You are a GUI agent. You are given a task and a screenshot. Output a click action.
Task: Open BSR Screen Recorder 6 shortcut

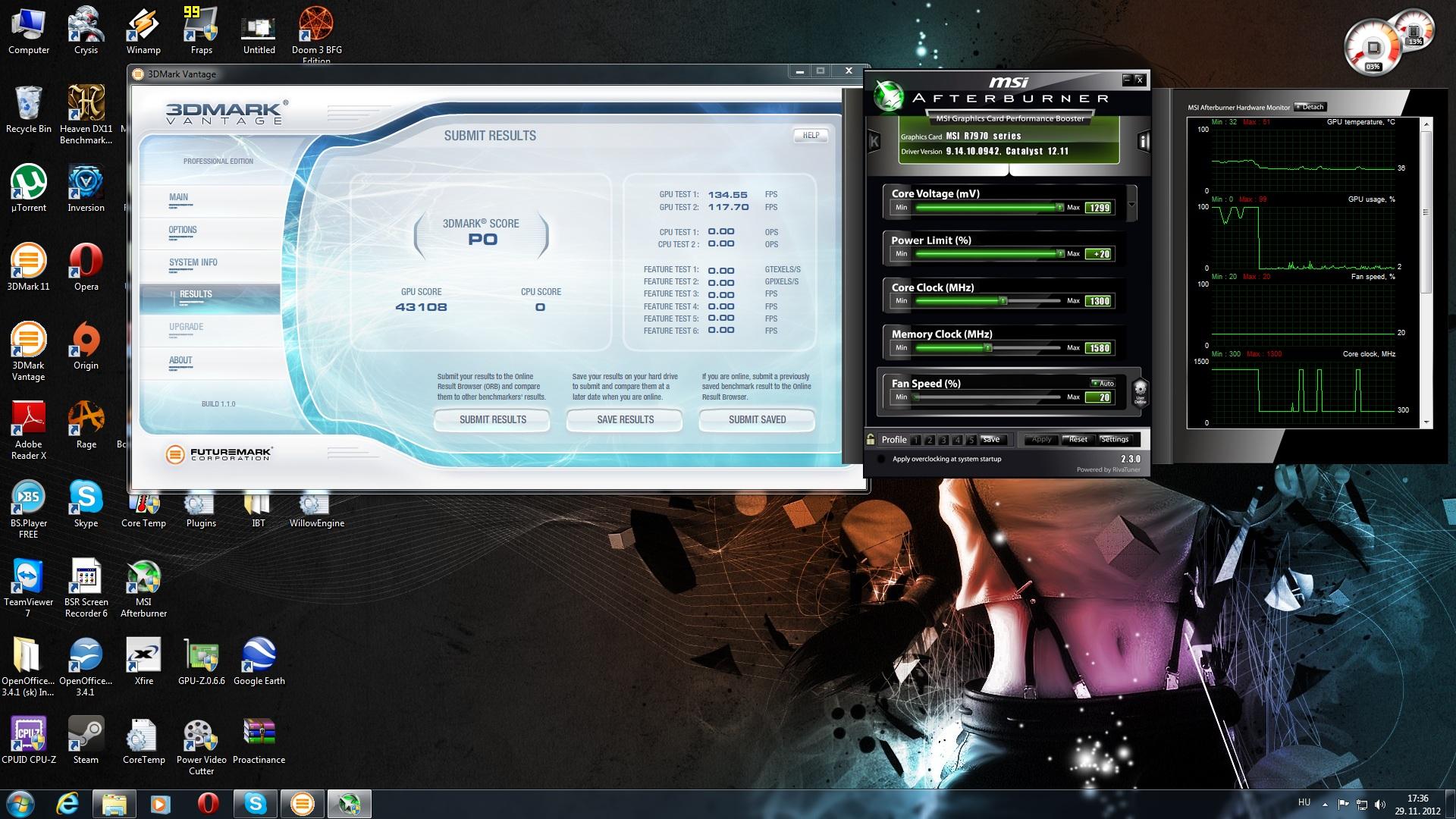point(86,588)
